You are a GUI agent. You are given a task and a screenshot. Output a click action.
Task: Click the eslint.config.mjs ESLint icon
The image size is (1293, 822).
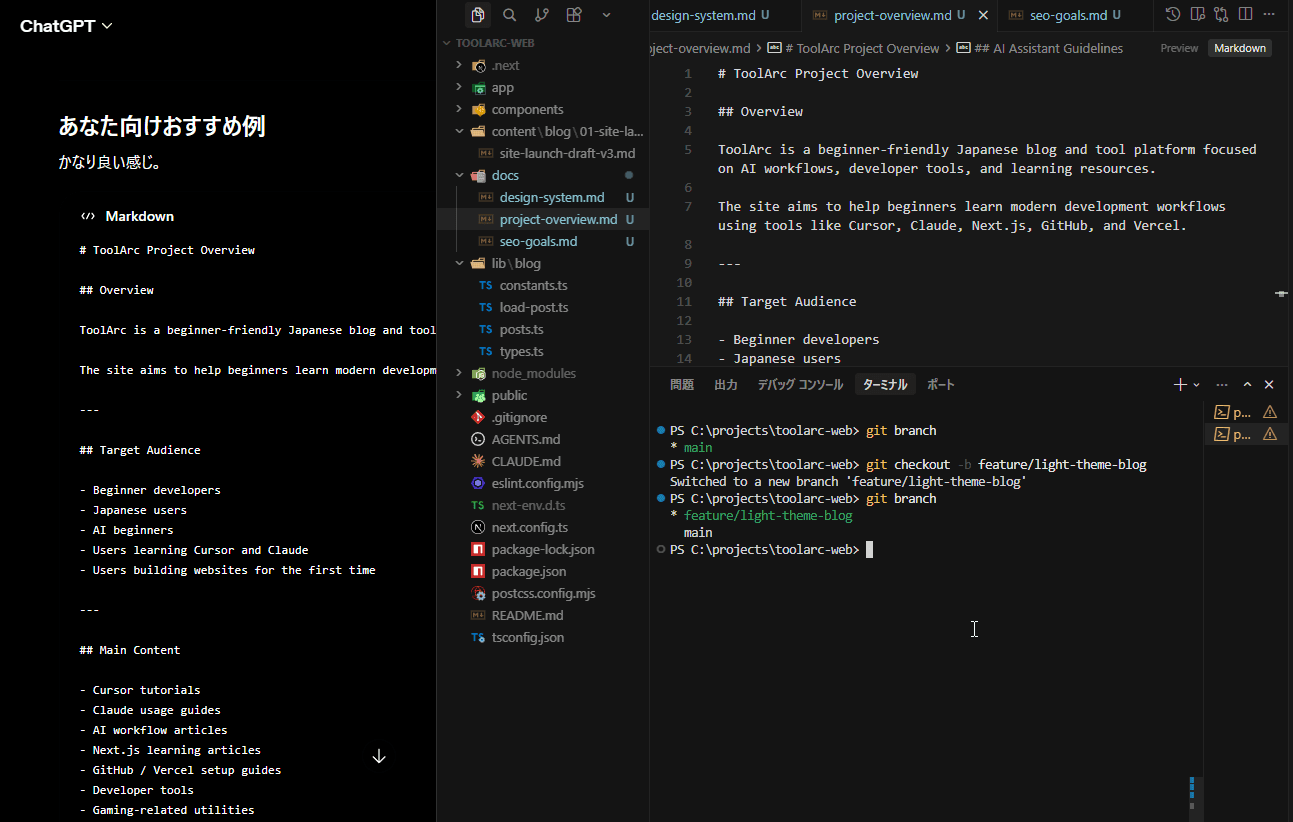[x=478, y=483]
